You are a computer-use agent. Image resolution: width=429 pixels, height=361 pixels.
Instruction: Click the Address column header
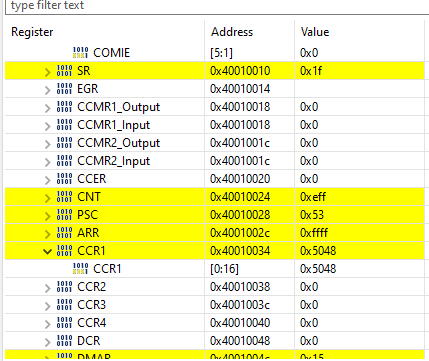232,32
